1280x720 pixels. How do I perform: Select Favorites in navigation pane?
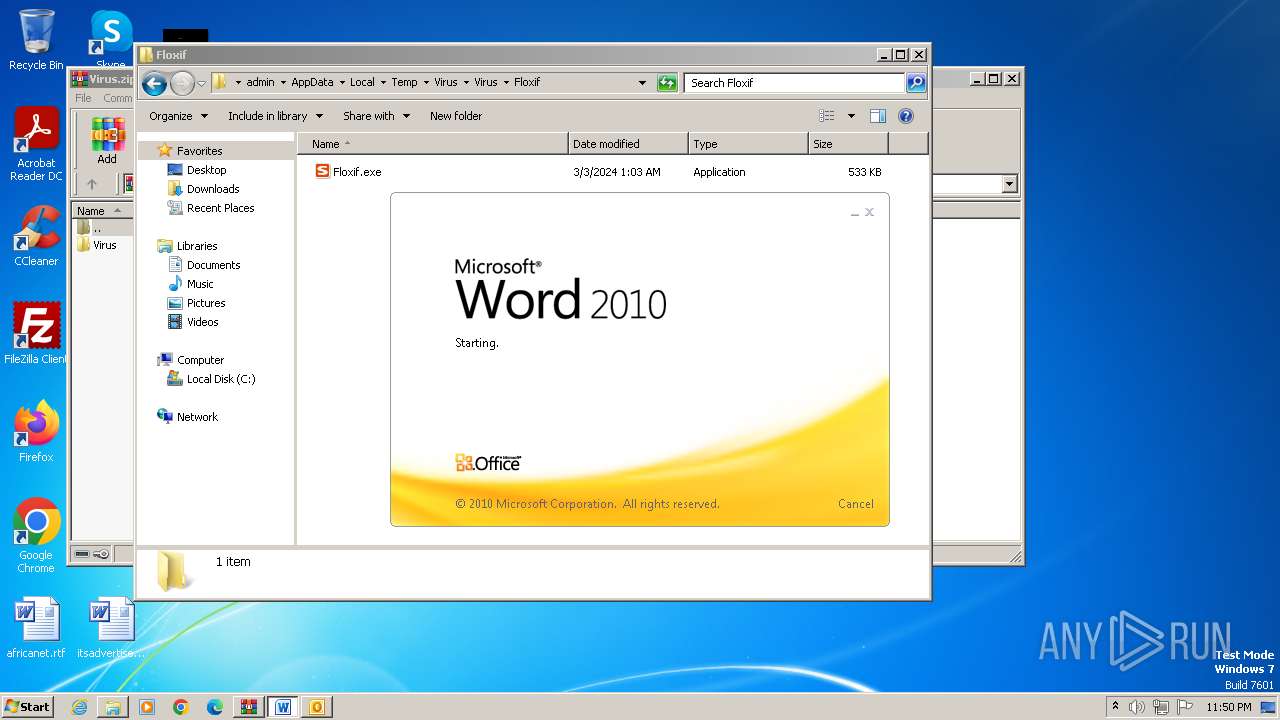tap(199, 151)
